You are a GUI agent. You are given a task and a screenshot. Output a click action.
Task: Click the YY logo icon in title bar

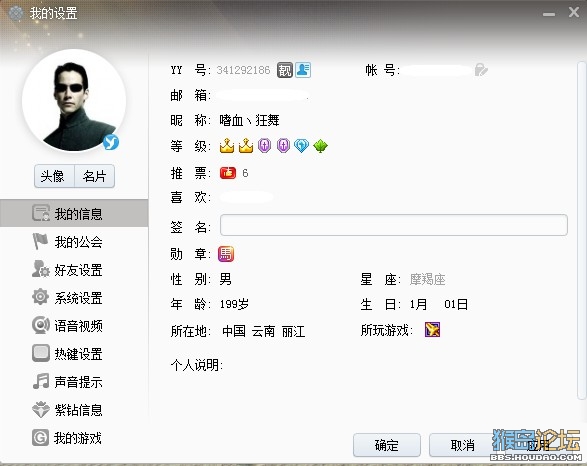click(x=16, y=13)
